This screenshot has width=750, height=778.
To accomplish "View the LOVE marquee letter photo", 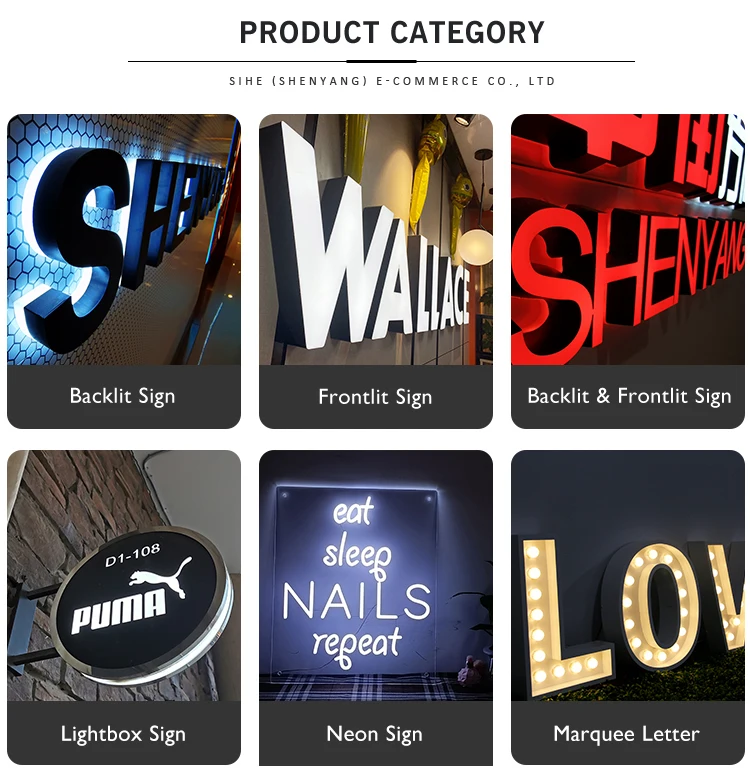I will coord(628,576).
